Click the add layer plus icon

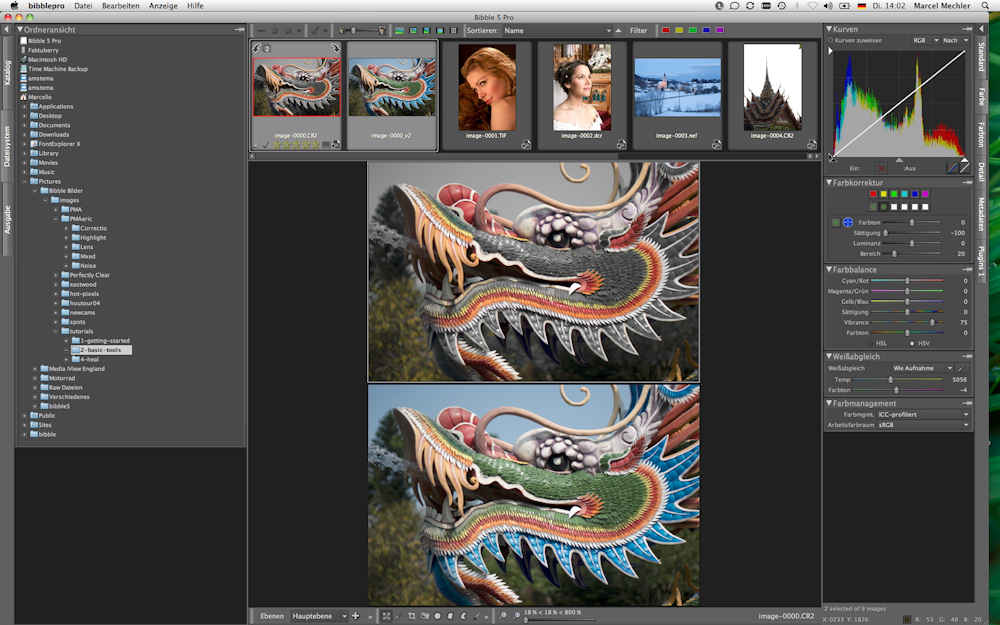click(x=355, y=616)
